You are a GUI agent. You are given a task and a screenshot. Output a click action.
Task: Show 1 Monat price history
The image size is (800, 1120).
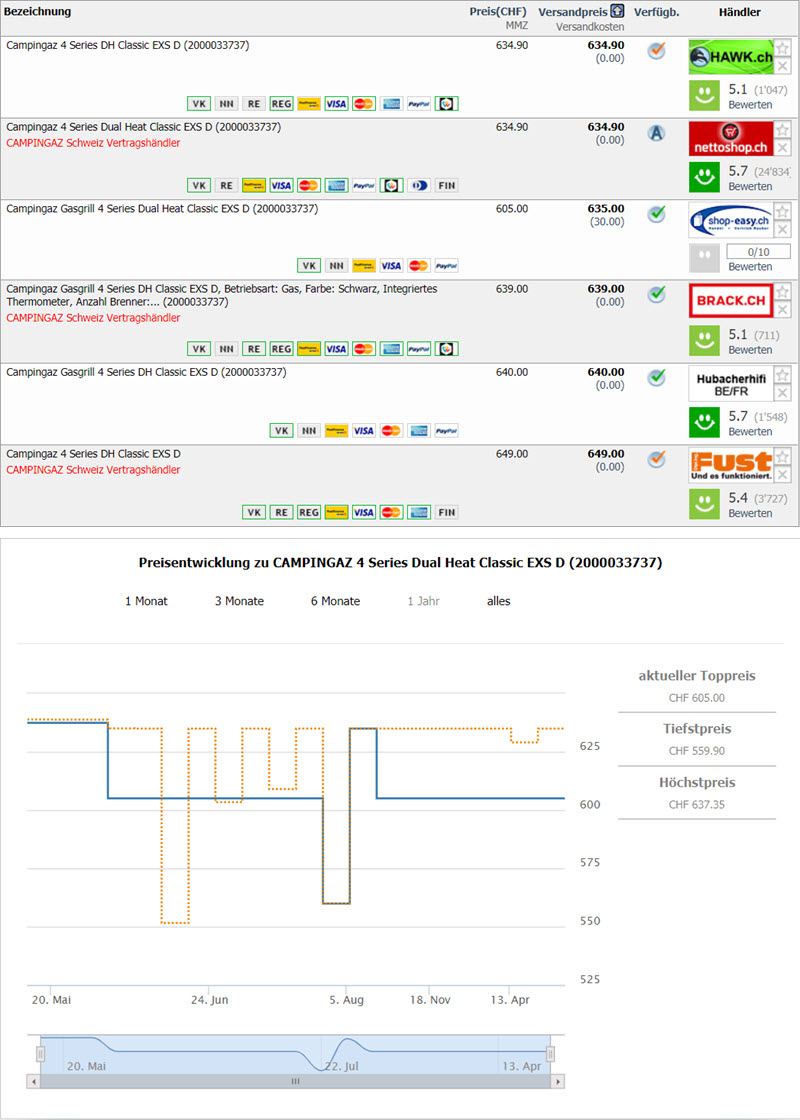pyautogui.click(x=146, y=601)
